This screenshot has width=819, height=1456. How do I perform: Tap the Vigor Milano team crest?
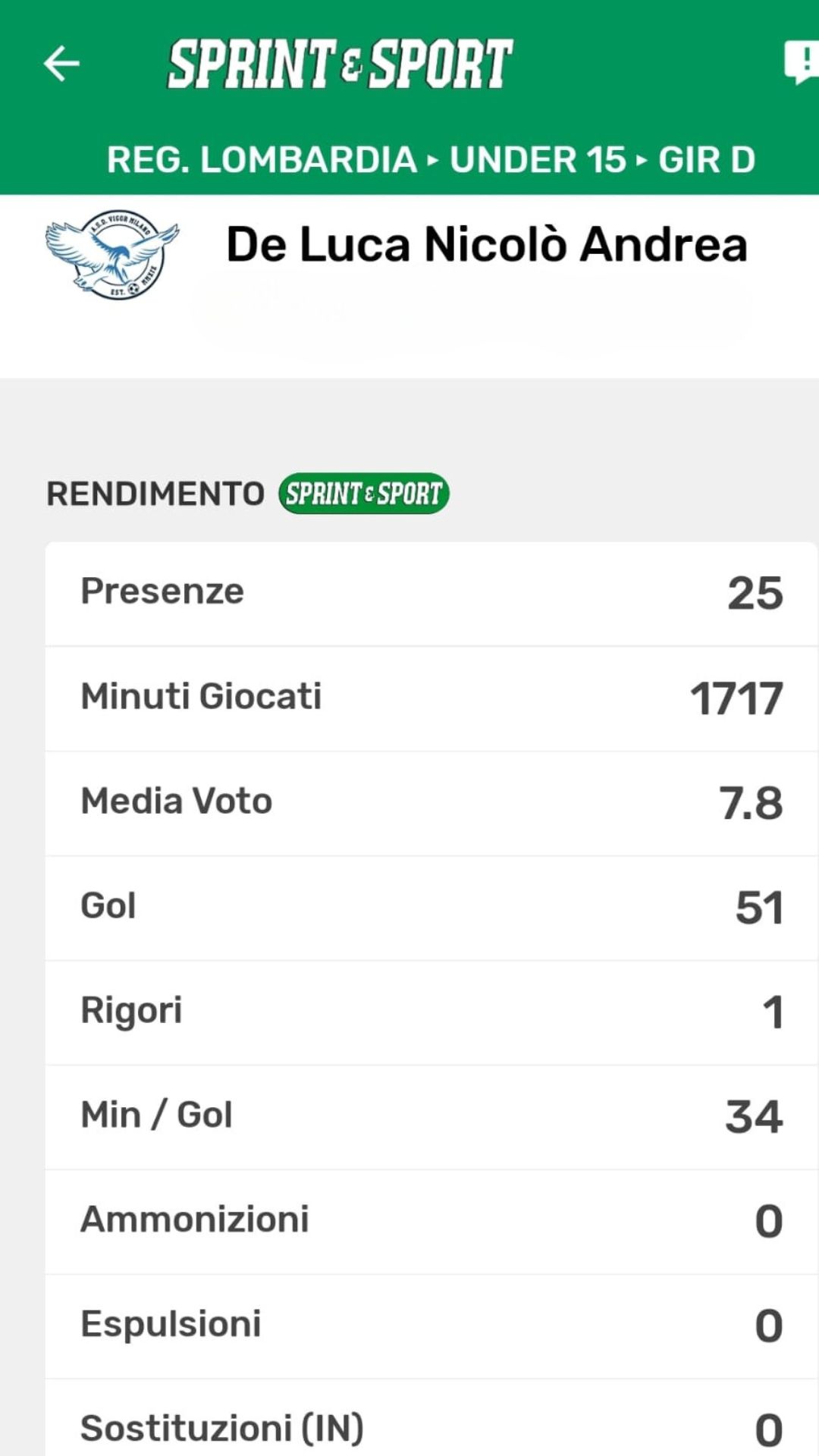pyautogui.click(x=111, y=255)
